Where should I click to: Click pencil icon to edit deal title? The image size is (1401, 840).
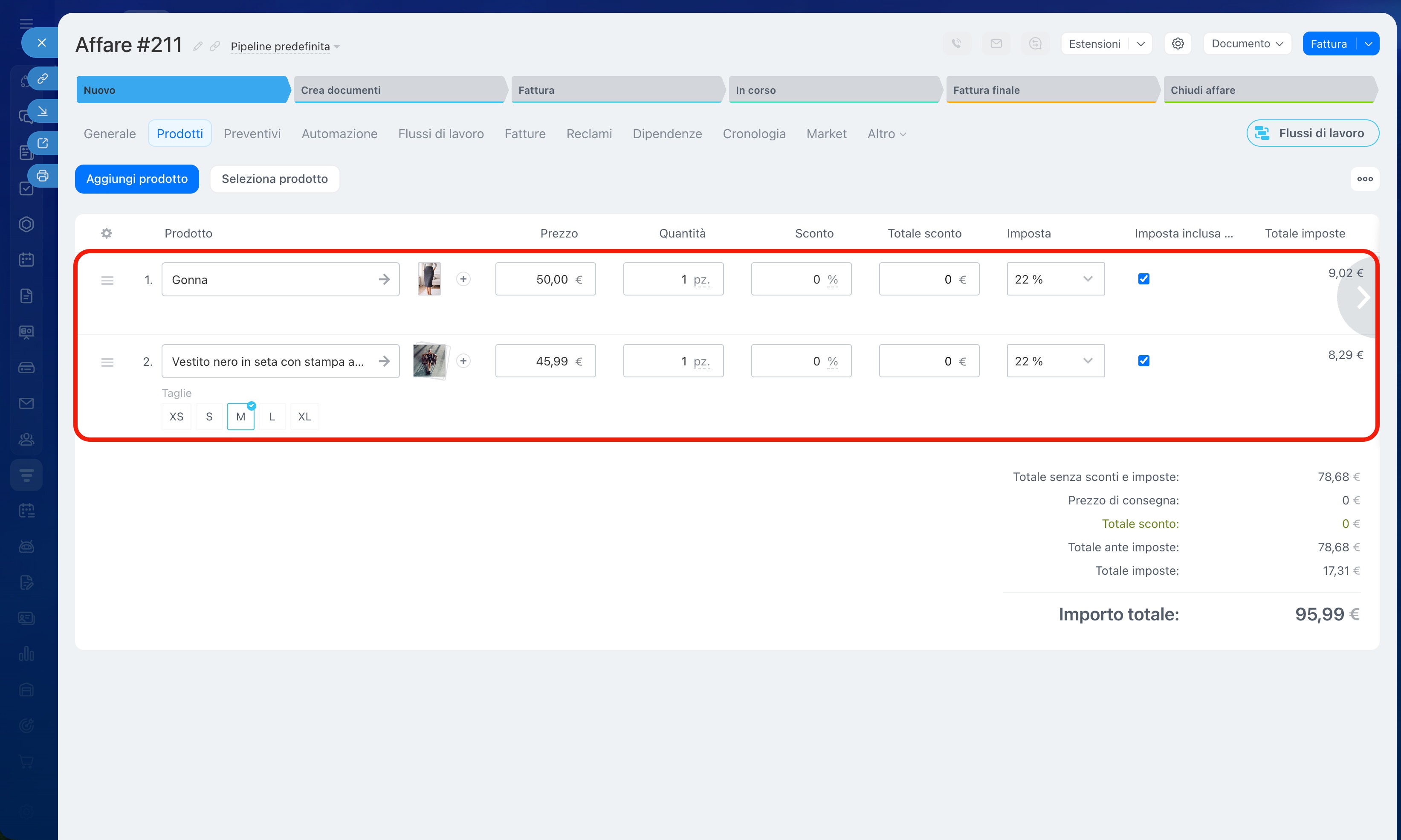tap(197, 46)
